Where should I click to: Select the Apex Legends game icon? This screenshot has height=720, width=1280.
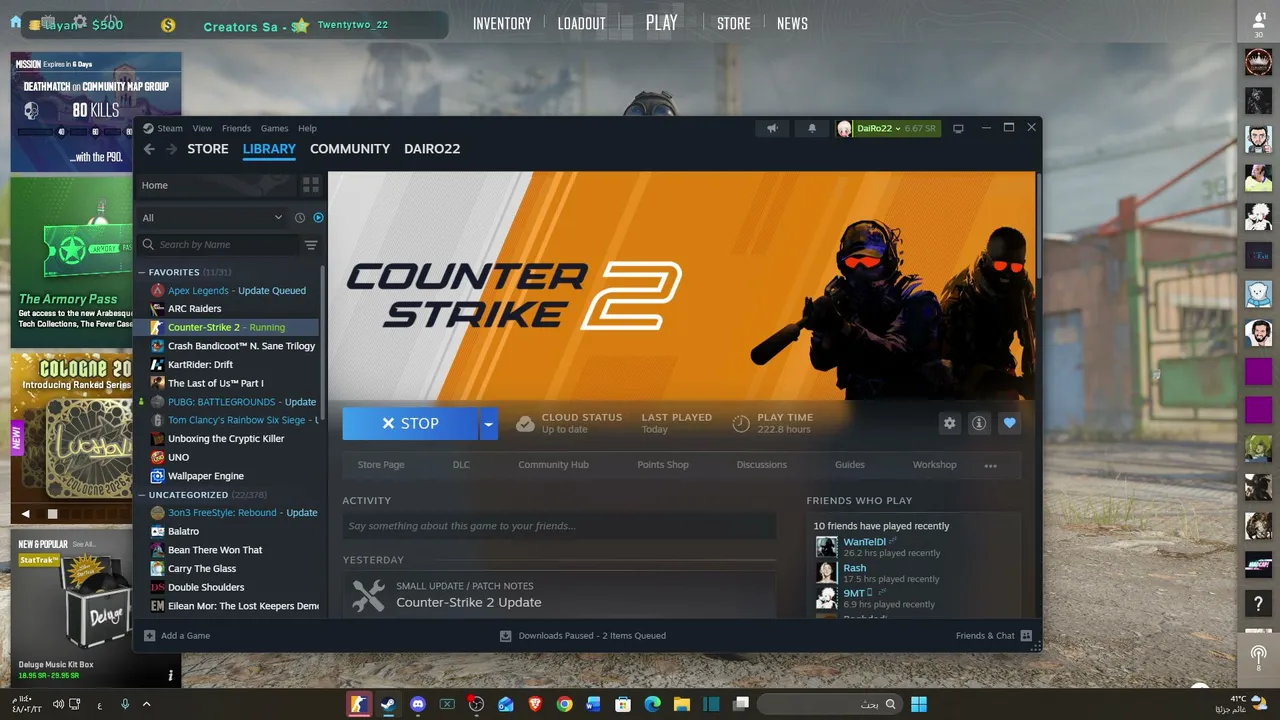tap(157, 290)
